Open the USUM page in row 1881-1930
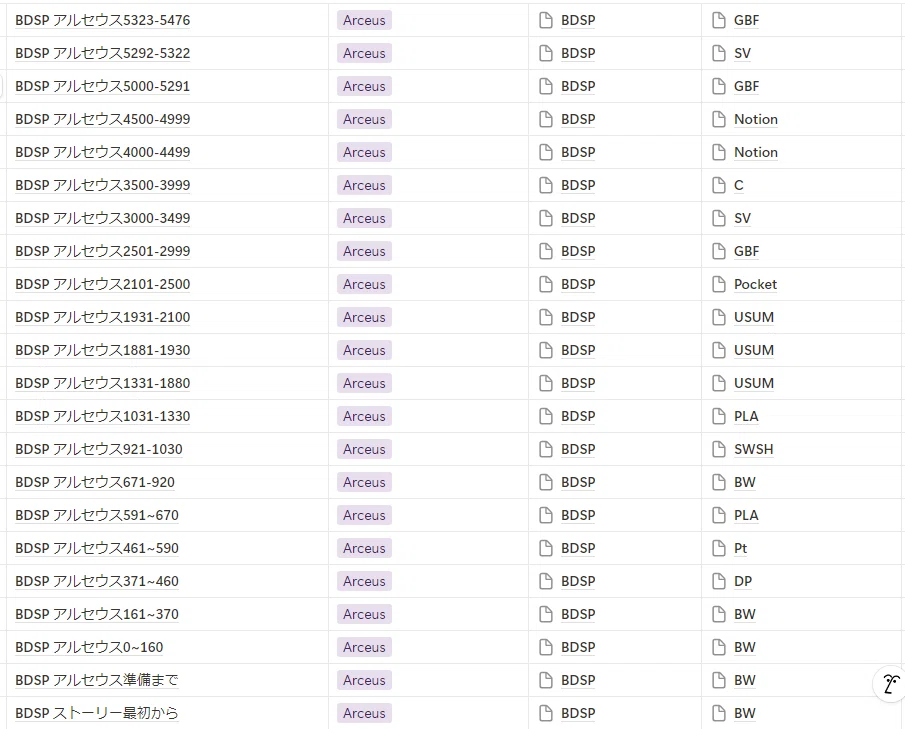905x729 pixels. pos(754,350)
